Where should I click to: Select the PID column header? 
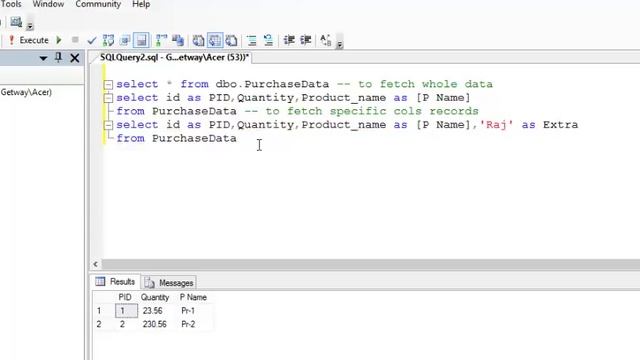click(125, 297)
